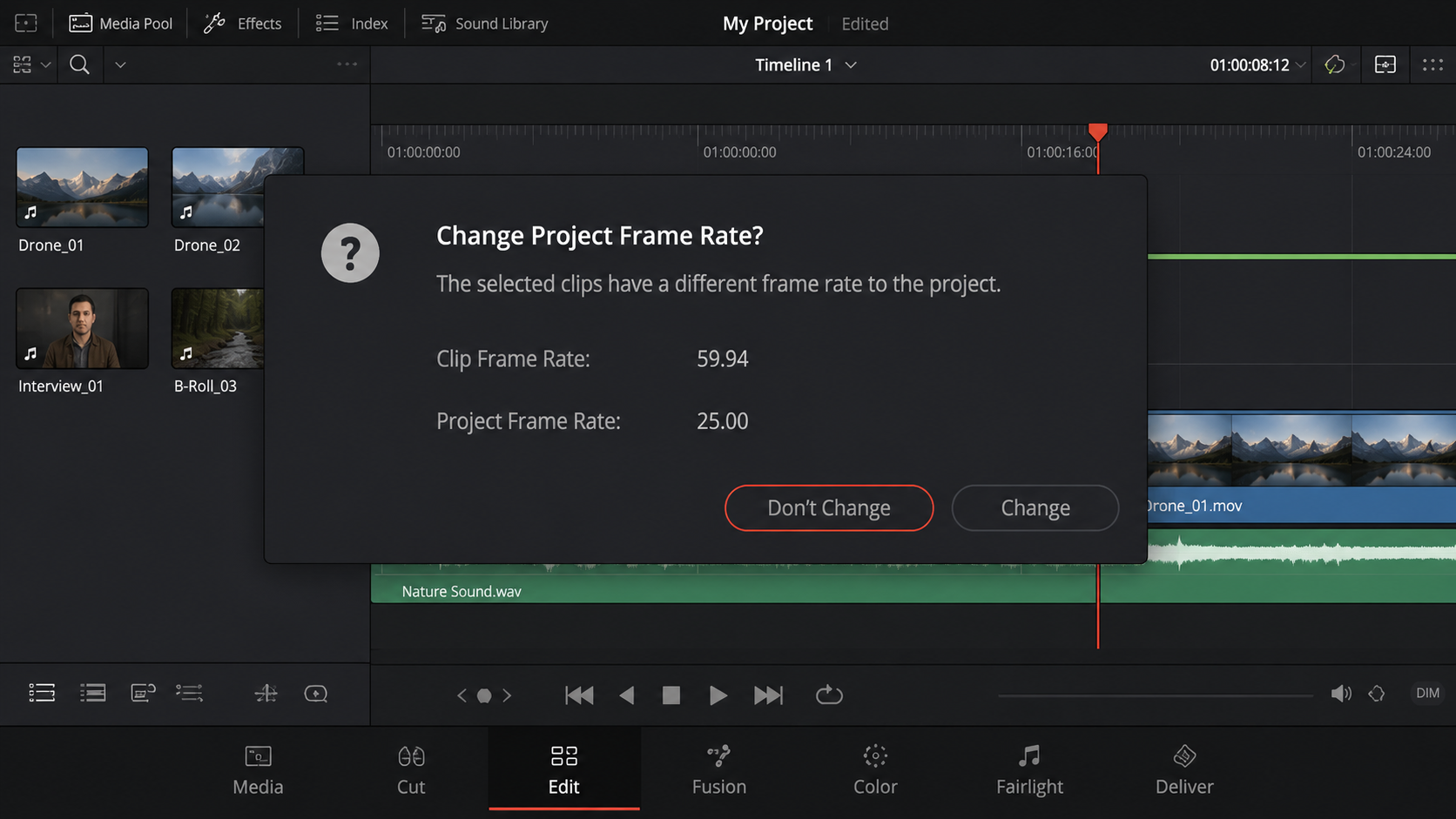Select the Drone_01 clip thumbnail

click(82, 187)
